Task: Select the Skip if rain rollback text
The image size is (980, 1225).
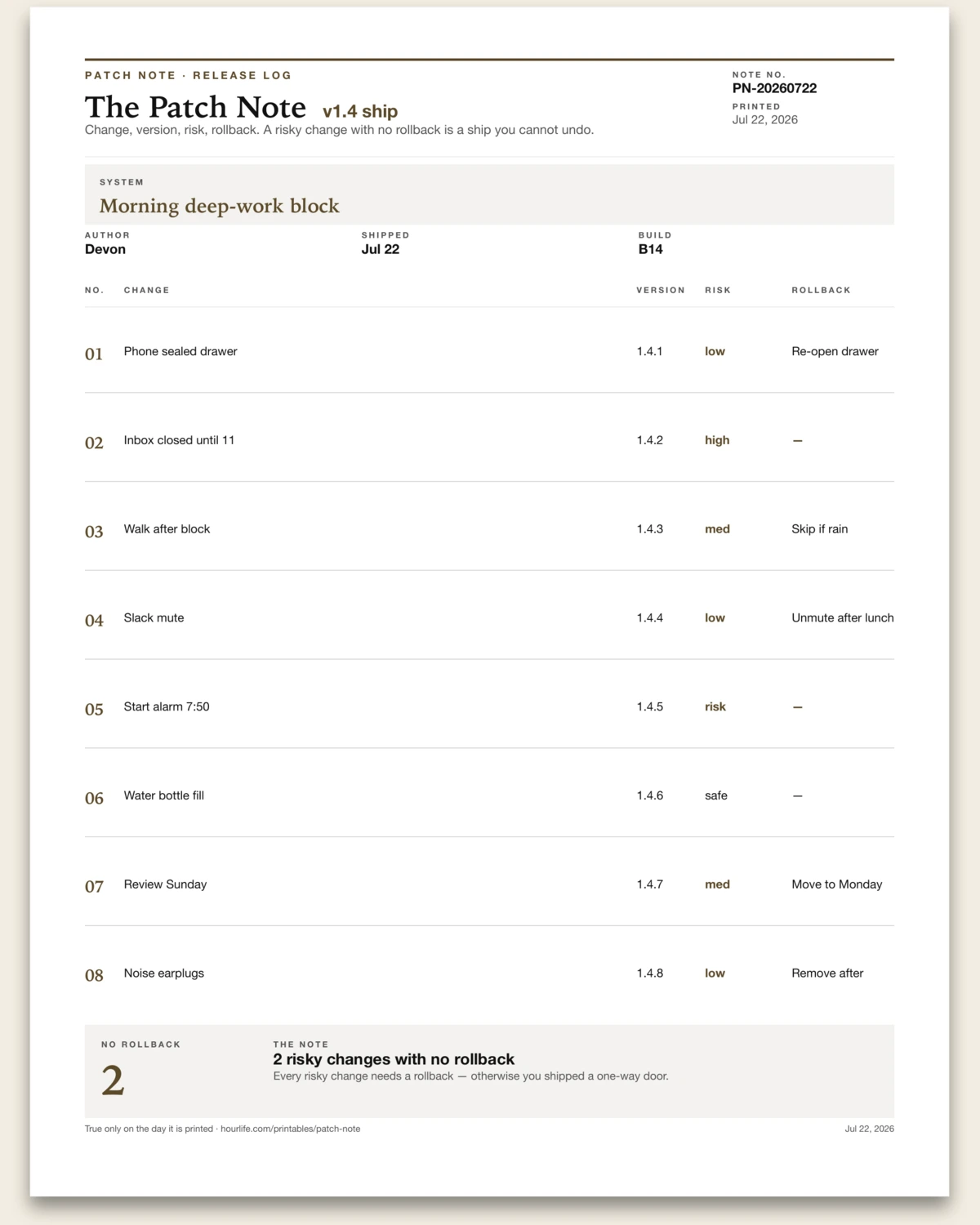Action: click(819, 529)
